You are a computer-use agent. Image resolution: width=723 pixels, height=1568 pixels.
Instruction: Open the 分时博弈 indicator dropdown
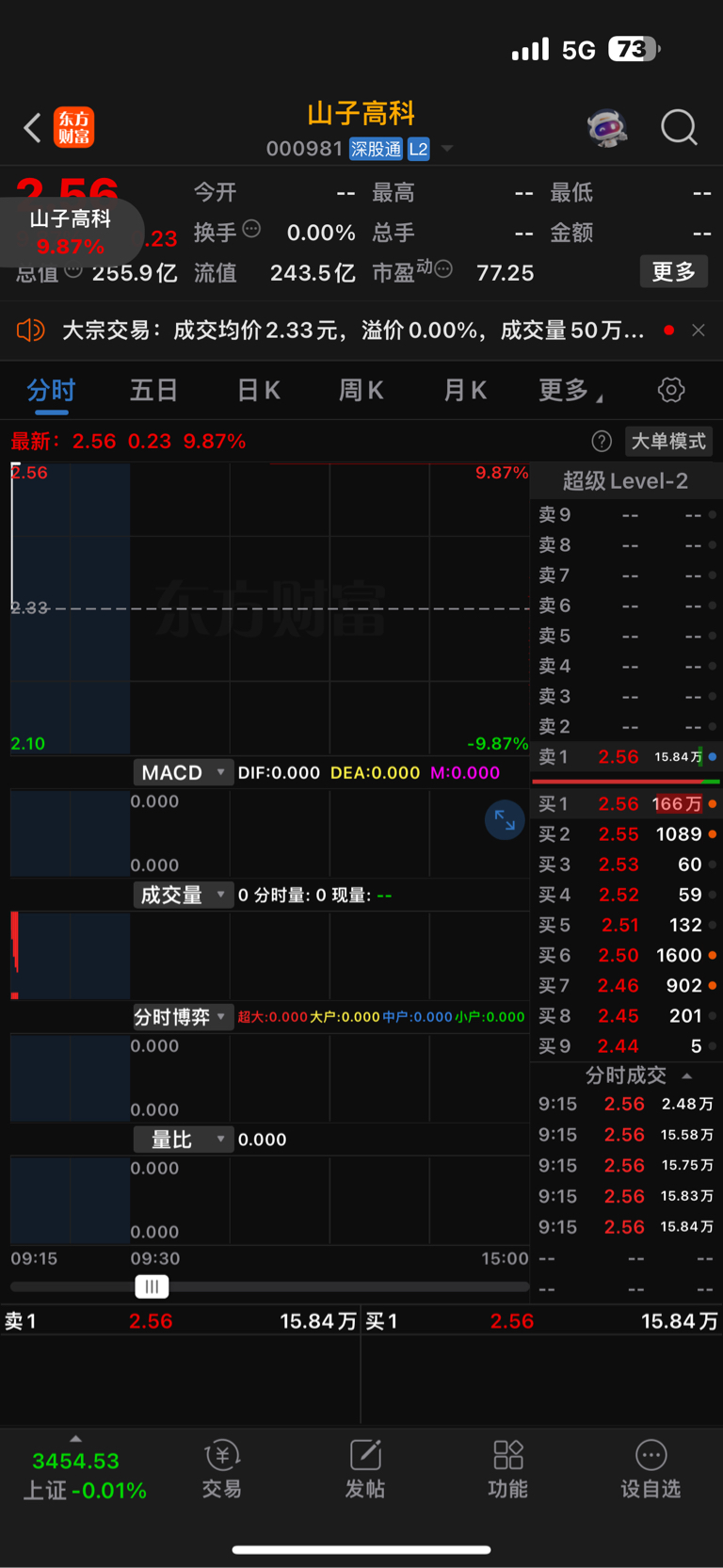click(x=184, y=1017)
